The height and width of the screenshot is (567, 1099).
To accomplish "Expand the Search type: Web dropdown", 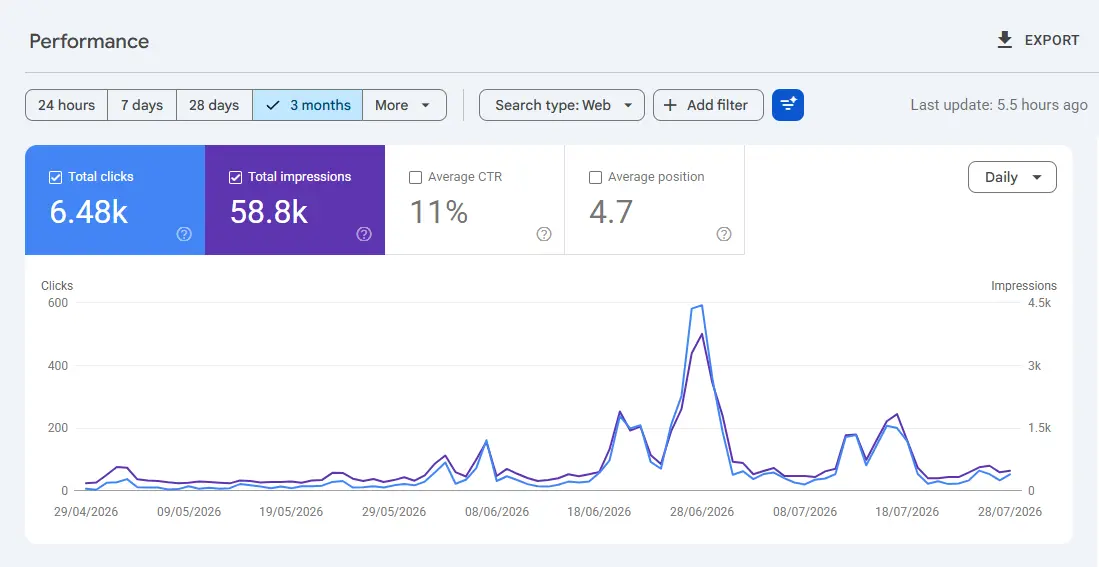I will [x=561, y=105].
